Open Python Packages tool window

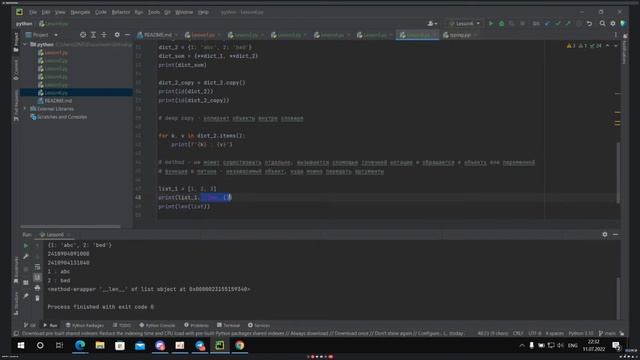click(85, 325)
